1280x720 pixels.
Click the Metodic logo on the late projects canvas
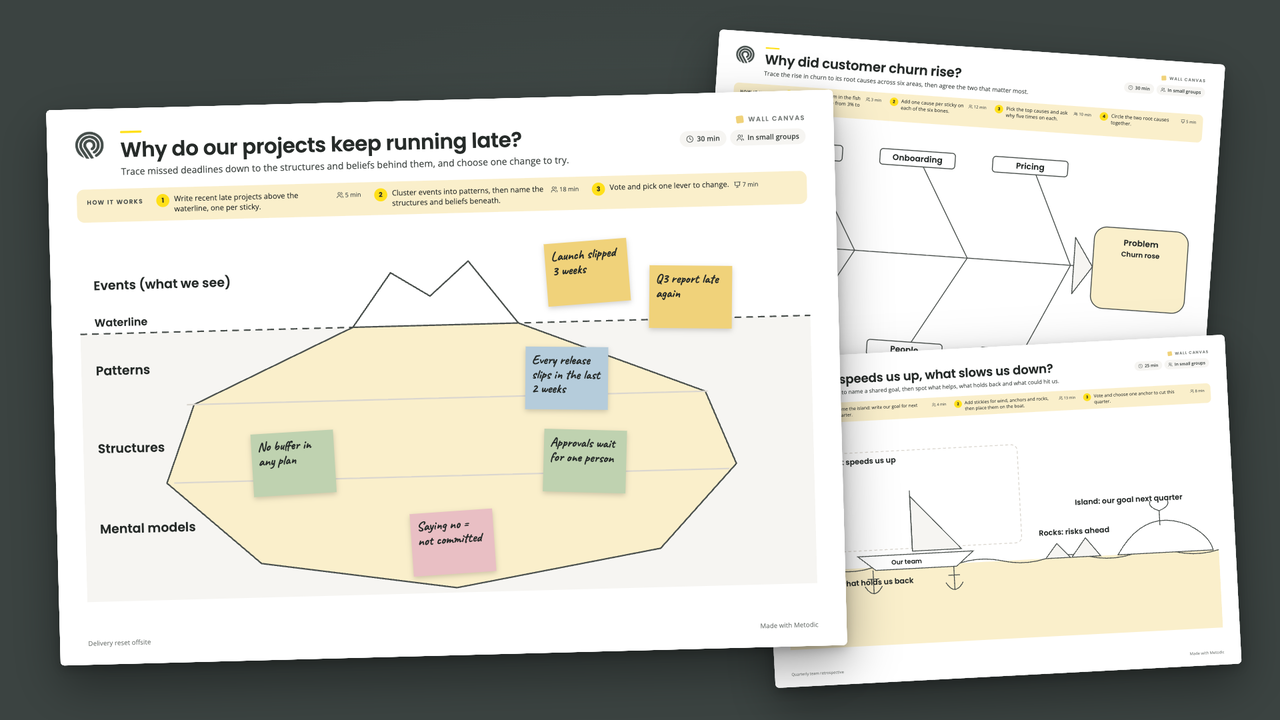pos(90,146)
